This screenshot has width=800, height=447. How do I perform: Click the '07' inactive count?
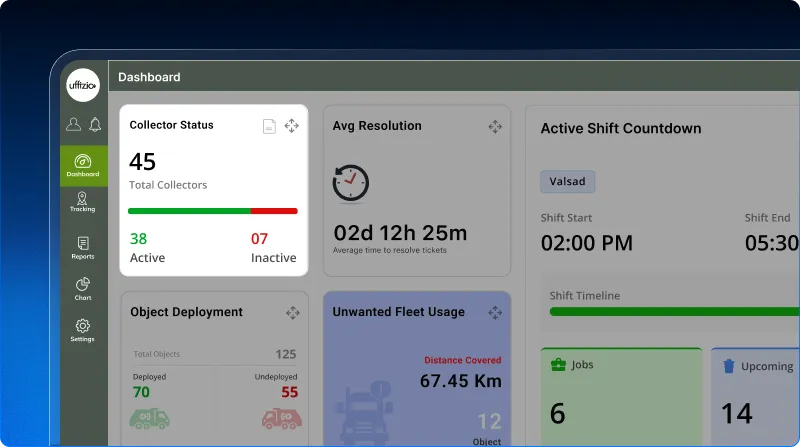[x=259, y=239]
